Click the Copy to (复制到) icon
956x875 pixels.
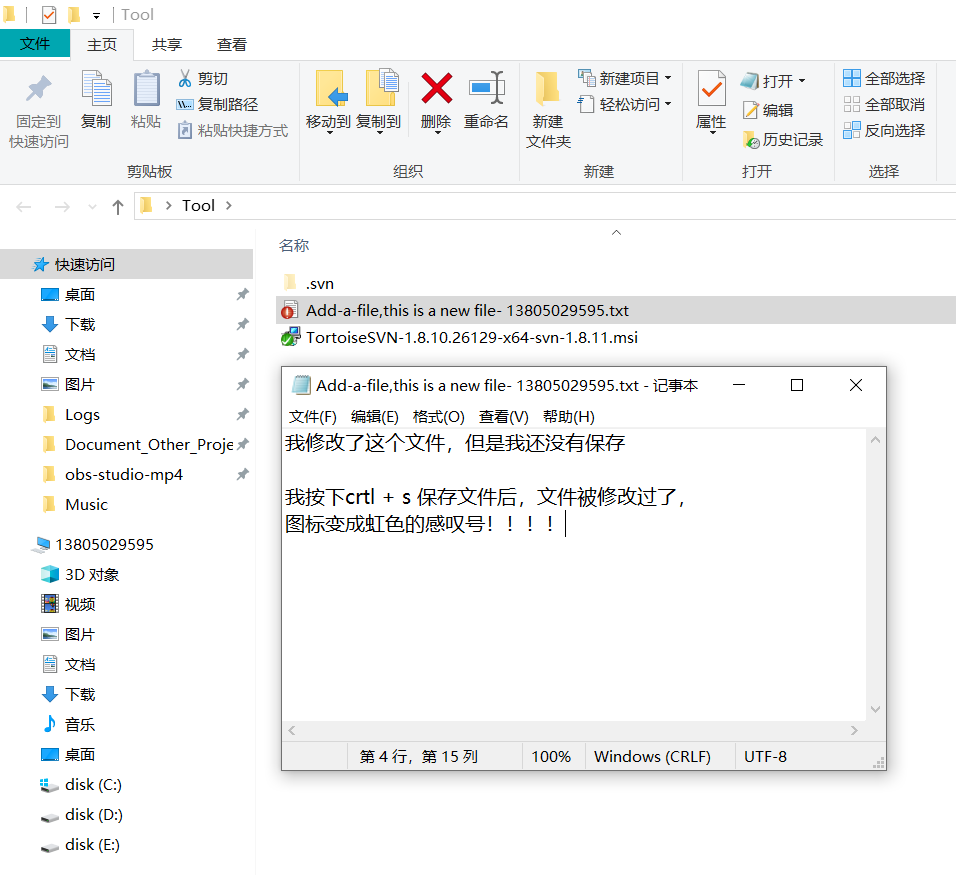381,87
